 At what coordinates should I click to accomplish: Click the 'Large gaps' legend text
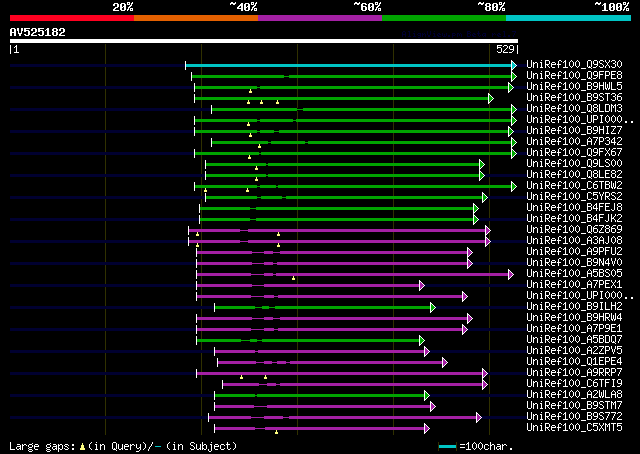(x=42, y=446)
